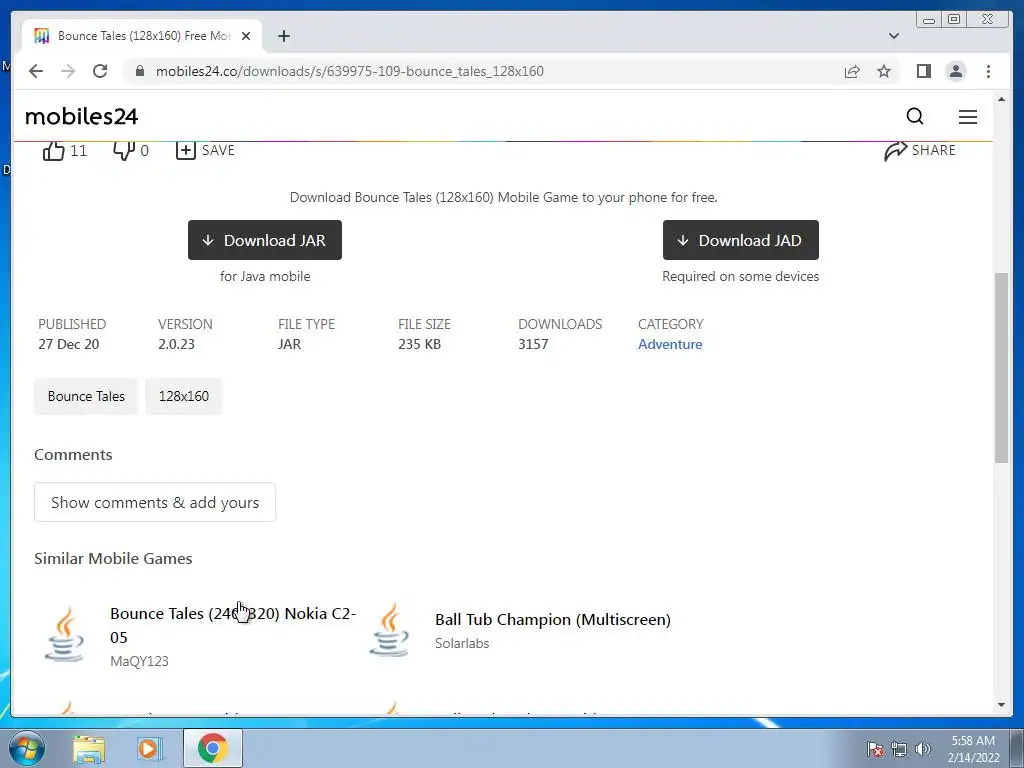Screen dimensions: 1024x768
Task: Click Solarlabs publisher text
Action: 462,643
